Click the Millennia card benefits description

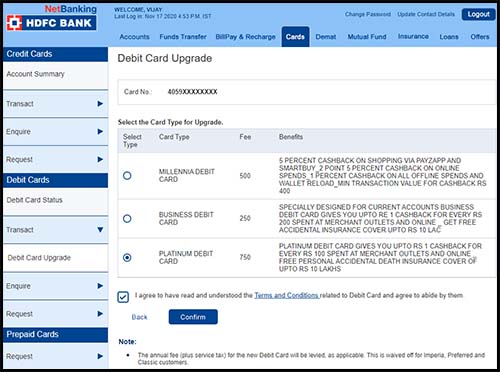382,176
